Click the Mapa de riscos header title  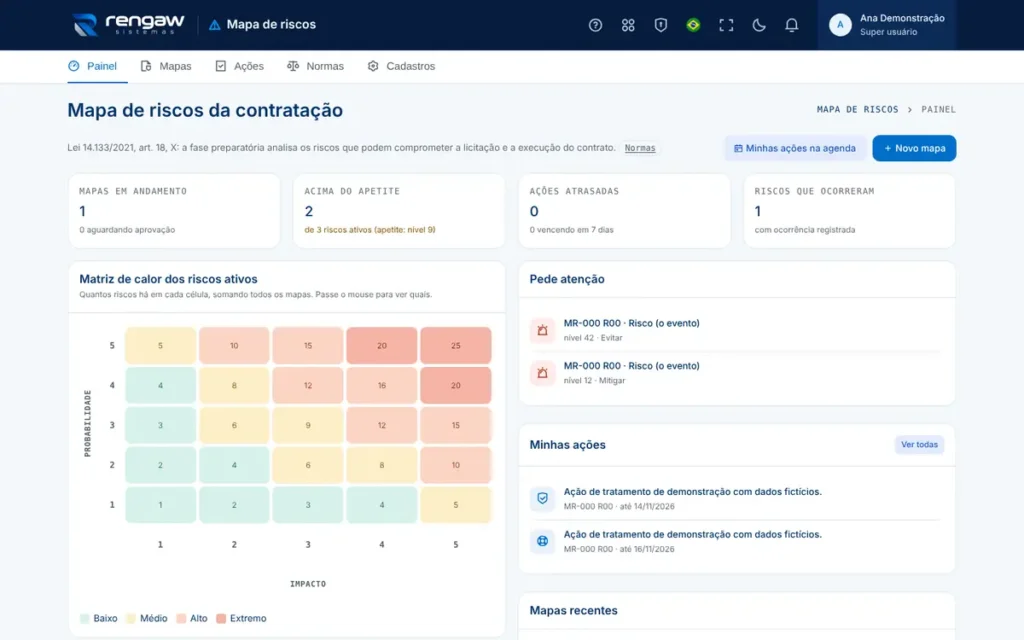271,24
